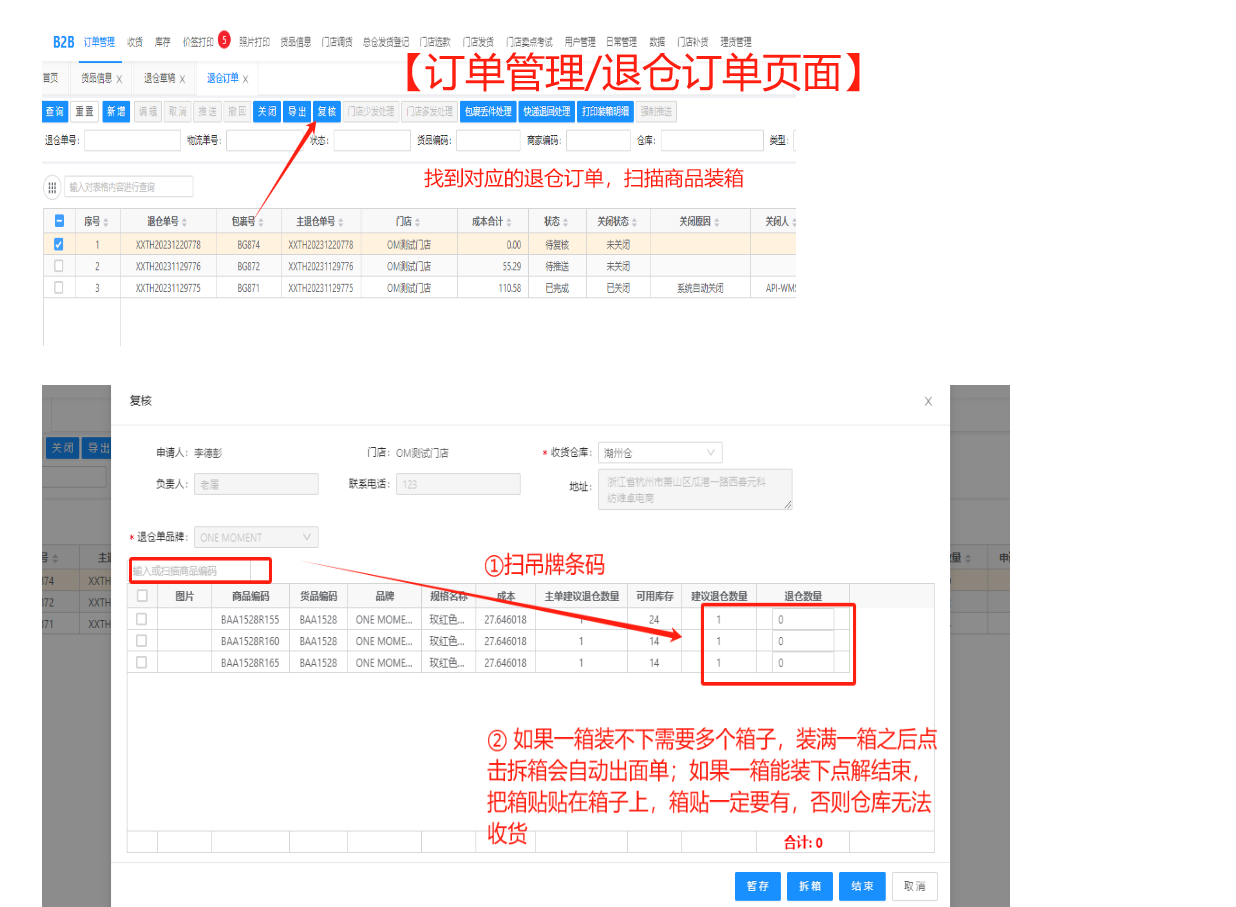Focus the 输入或扫描商品编码 scan input field
This screenshot has height=907, width=1236.
click(198, 571)
